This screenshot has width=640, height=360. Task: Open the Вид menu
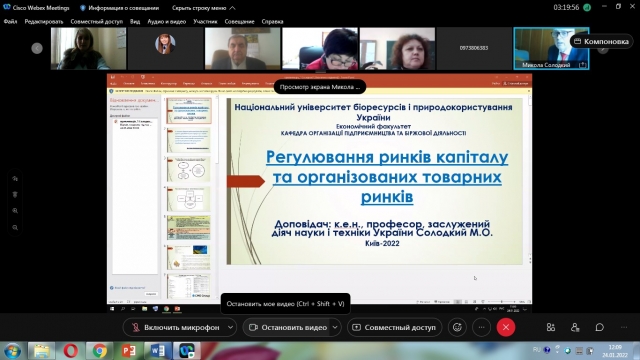(135, 22)
